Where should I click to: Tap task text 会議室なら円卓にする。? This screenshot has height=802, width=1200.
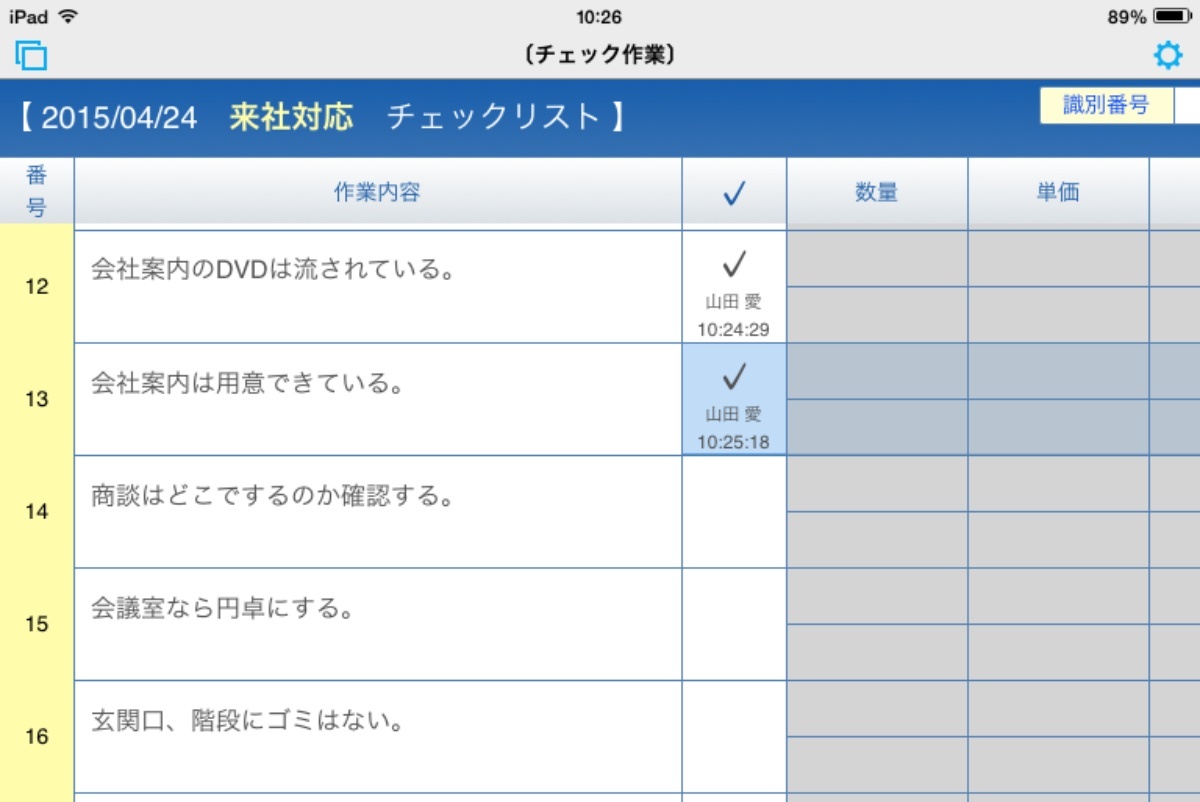tap(223, 608)
